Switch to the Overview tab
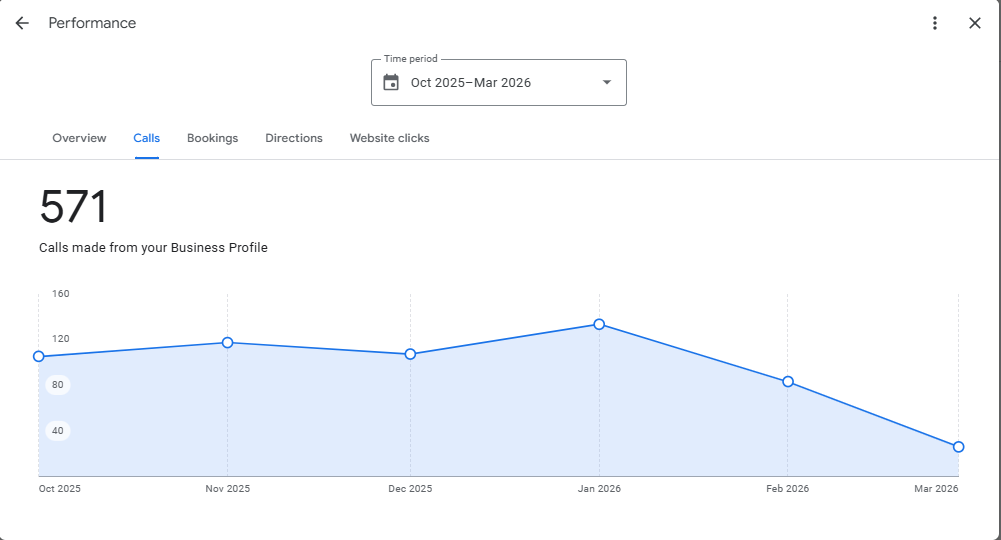This screenshot has width=1001, height=540. [x=79, y=138]
